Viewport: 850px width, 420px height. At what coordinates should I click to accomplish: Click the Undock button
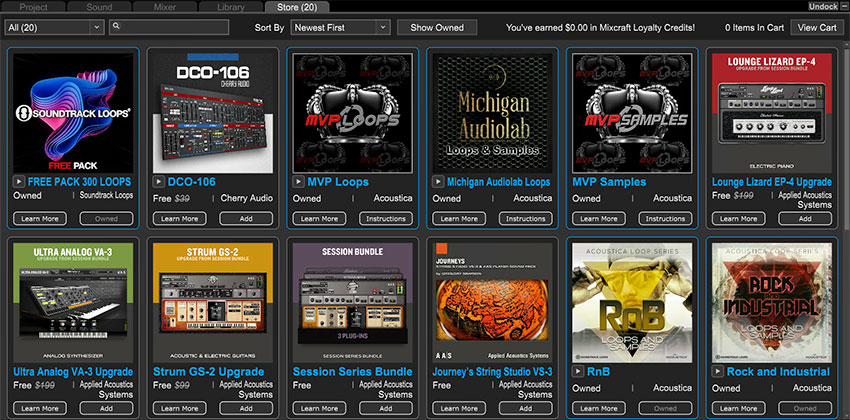tap(822, 7)
